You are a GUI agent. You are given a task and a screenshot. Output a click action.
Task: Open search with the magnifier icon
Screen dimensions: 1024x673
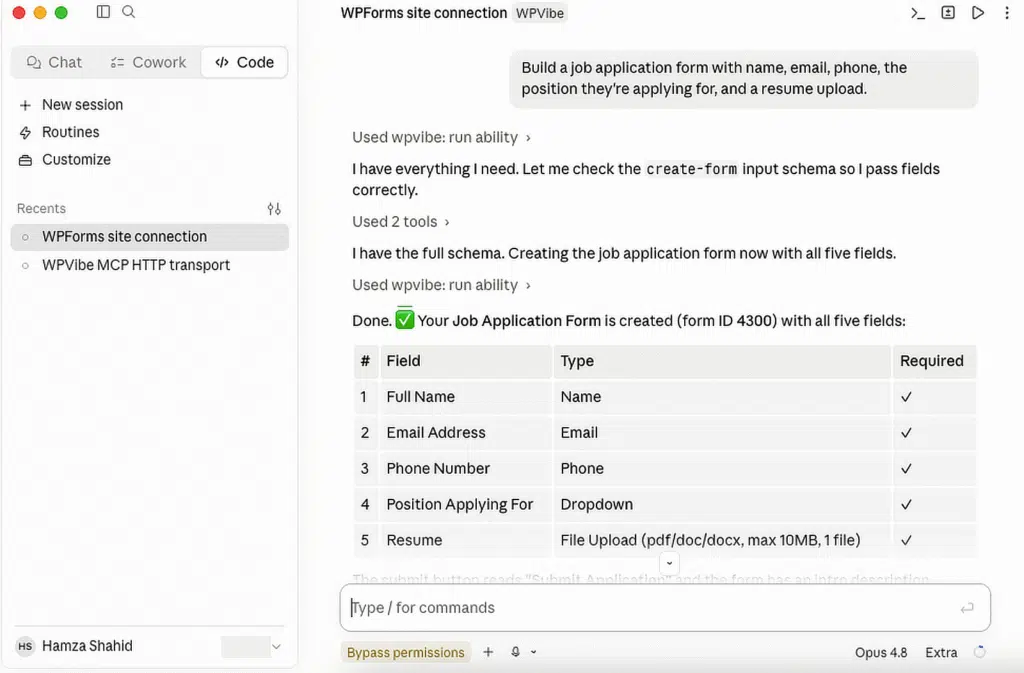[x=129, y=12]
